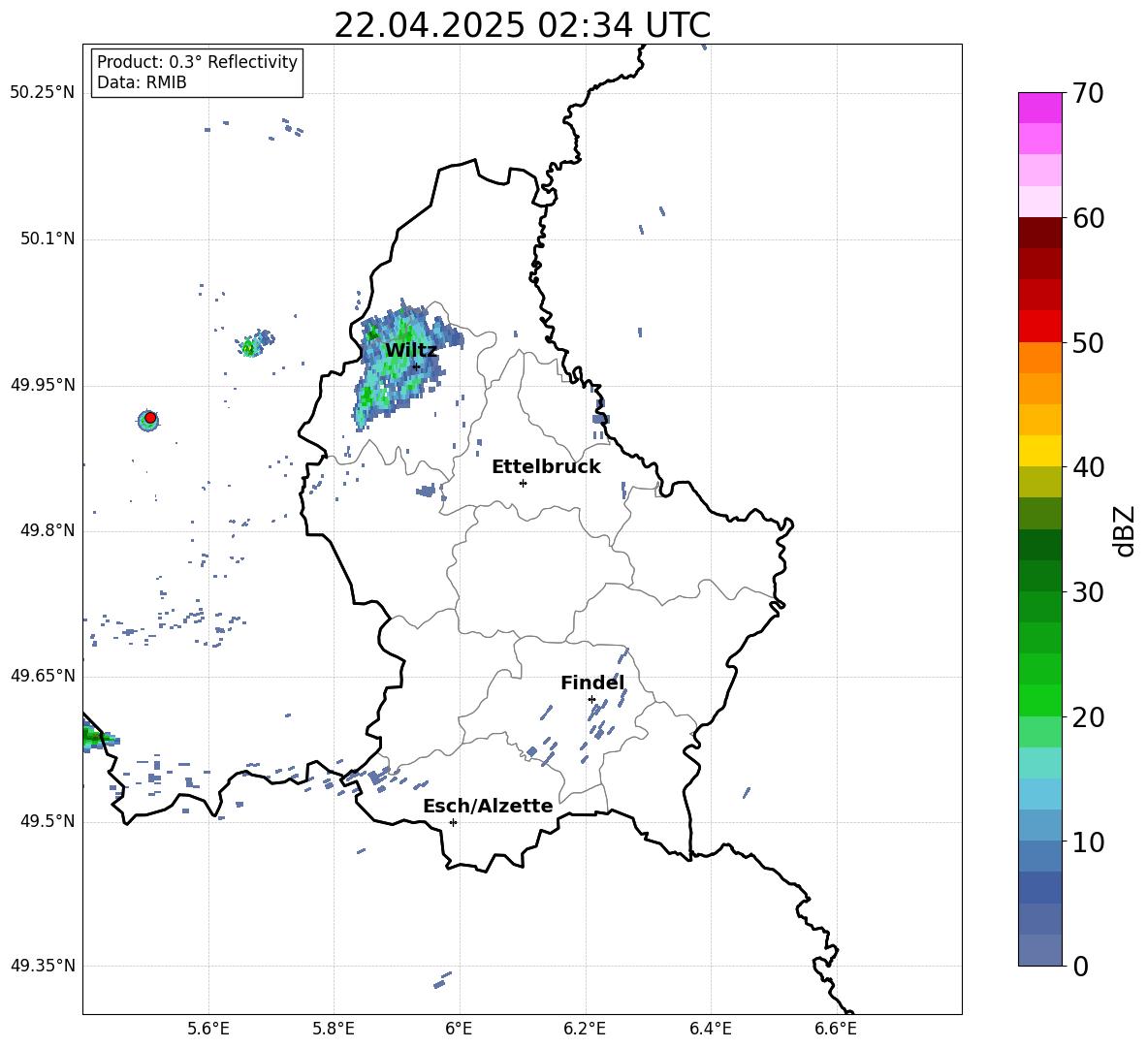This screenshot has width=1148, height=1048.
Task: Click the cross marker below Findel
Action: (591, 700)
